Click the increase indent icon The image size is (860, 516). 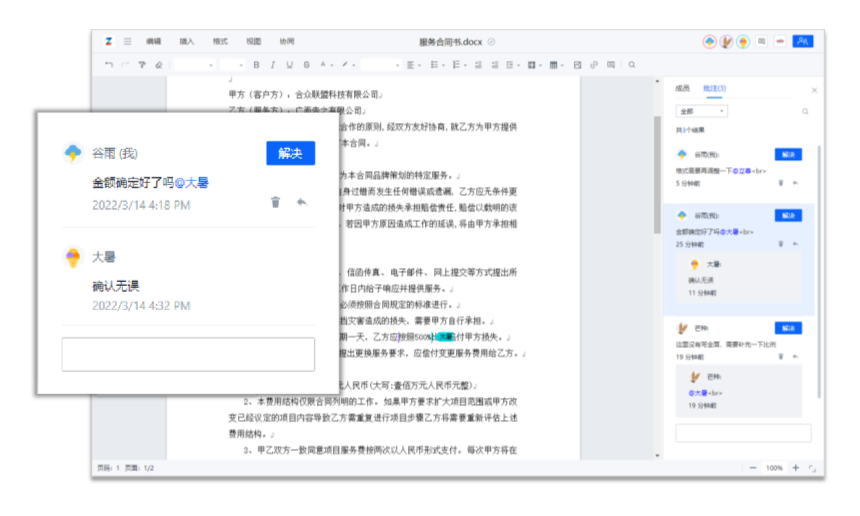pyautogui.click(x=495, y=65)
